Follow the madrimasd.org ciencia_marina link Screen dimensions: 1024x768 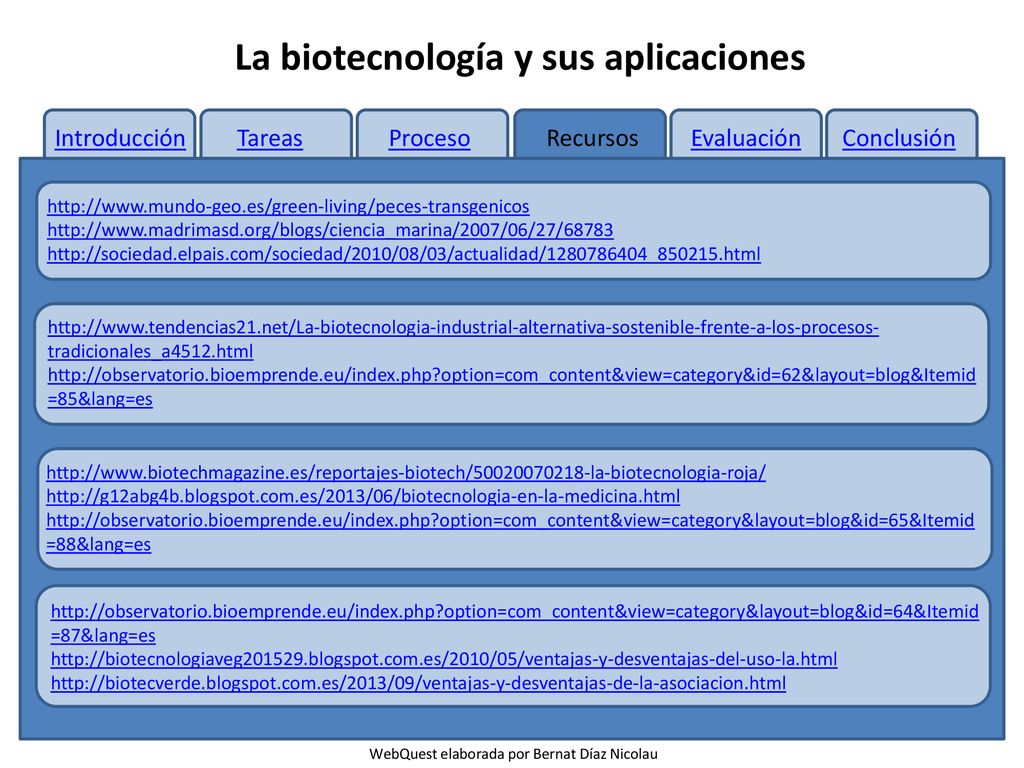coord(330,230)
